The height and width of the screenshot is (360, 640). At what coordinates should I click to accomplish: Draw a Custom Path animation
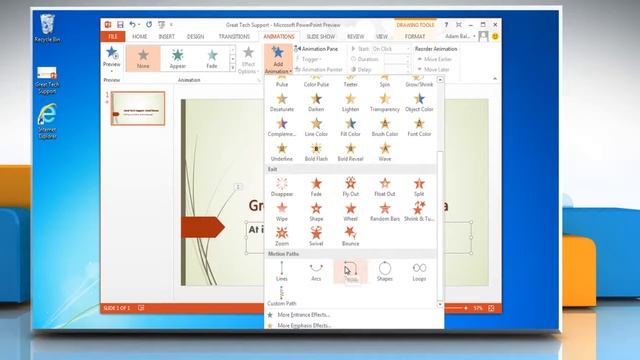282,296
